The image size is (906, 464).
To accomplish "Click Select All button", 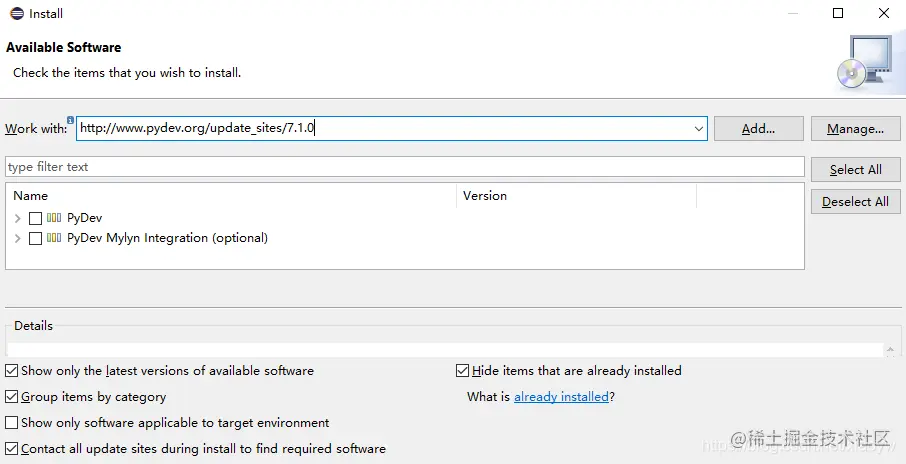I will click(855, 169).
